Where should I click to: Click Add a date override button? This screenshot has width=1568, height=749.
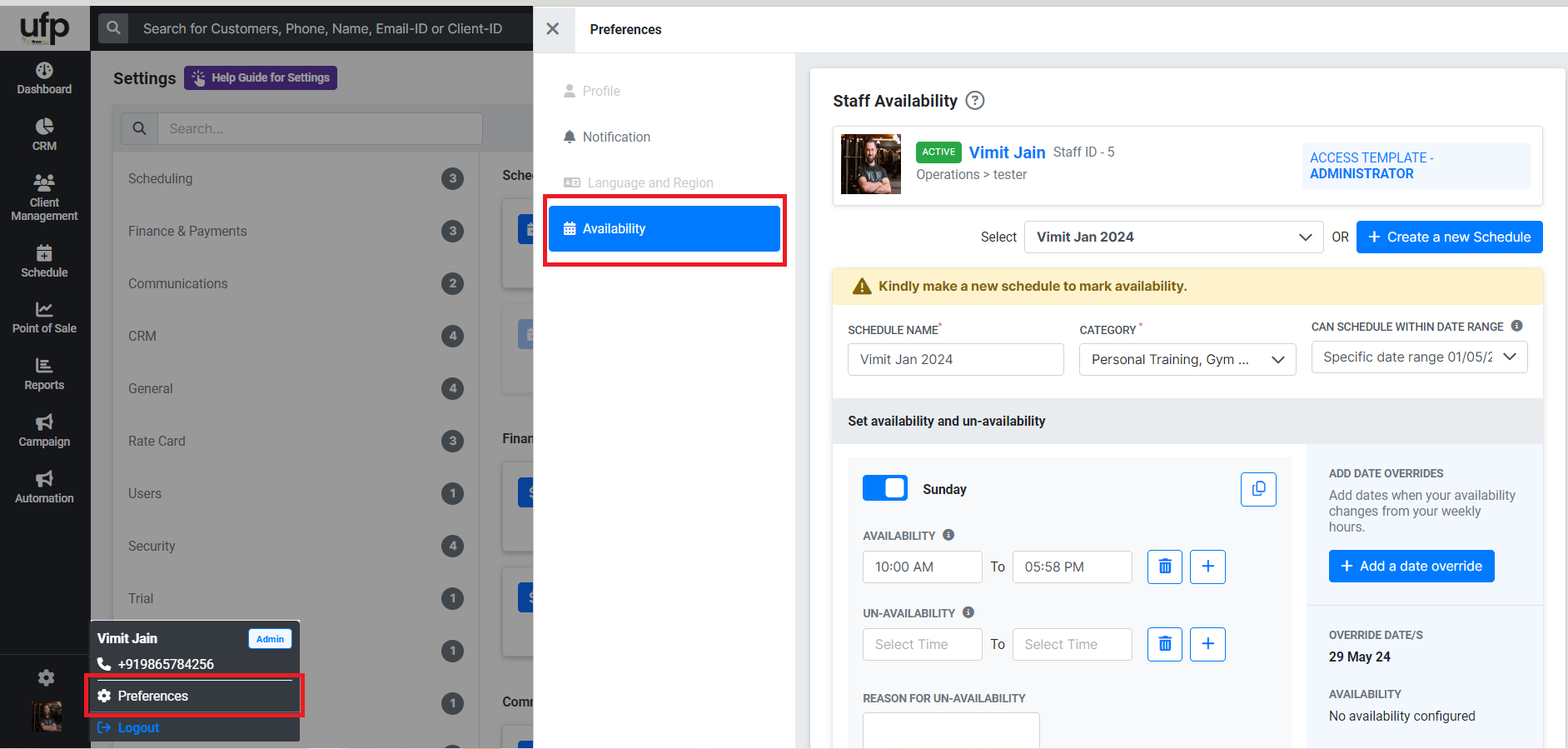(x=1411, y=567)
